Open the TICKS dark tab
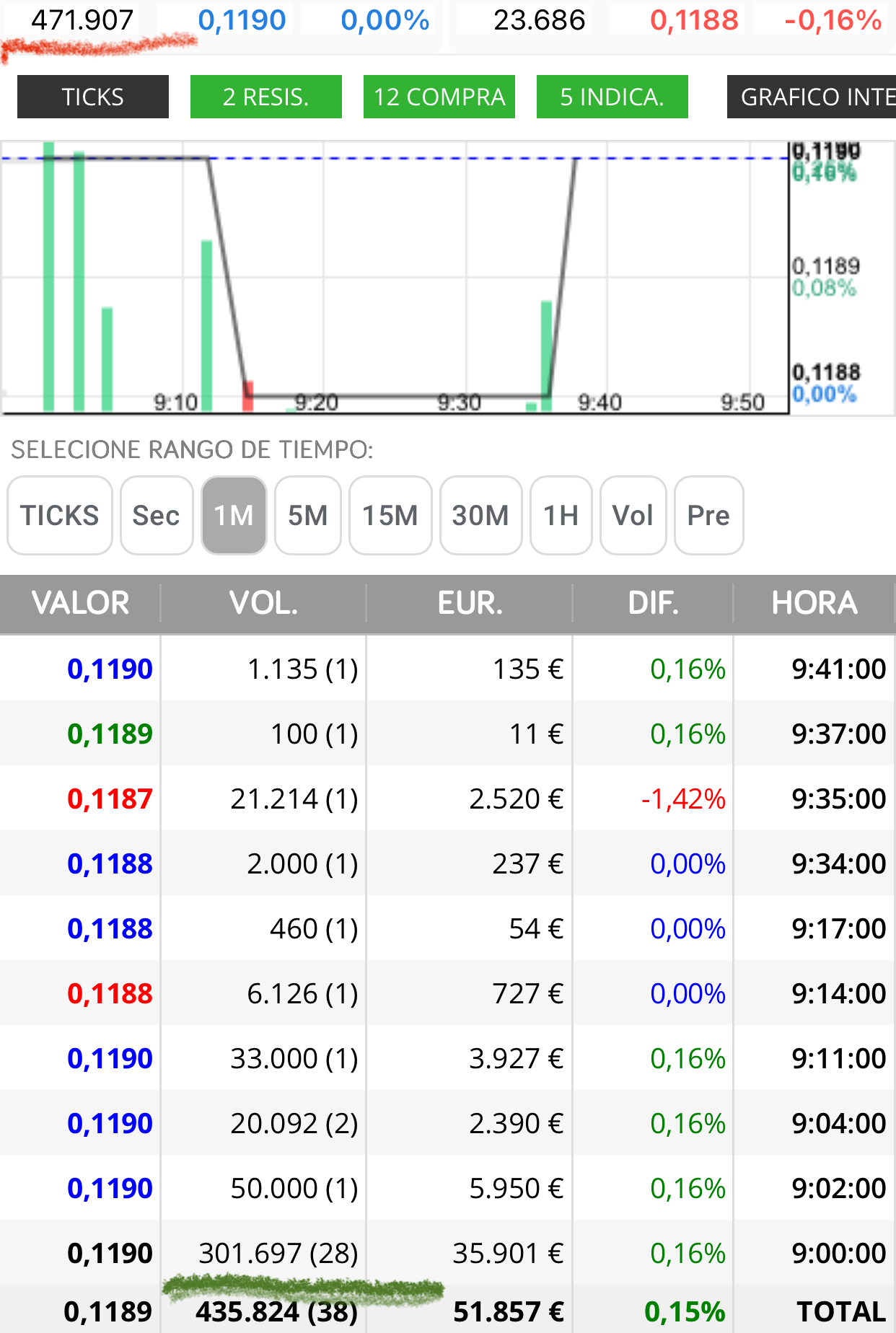The width and height of the screenshot is (896, 1333). pyautogui.click(x=93, y=97)
